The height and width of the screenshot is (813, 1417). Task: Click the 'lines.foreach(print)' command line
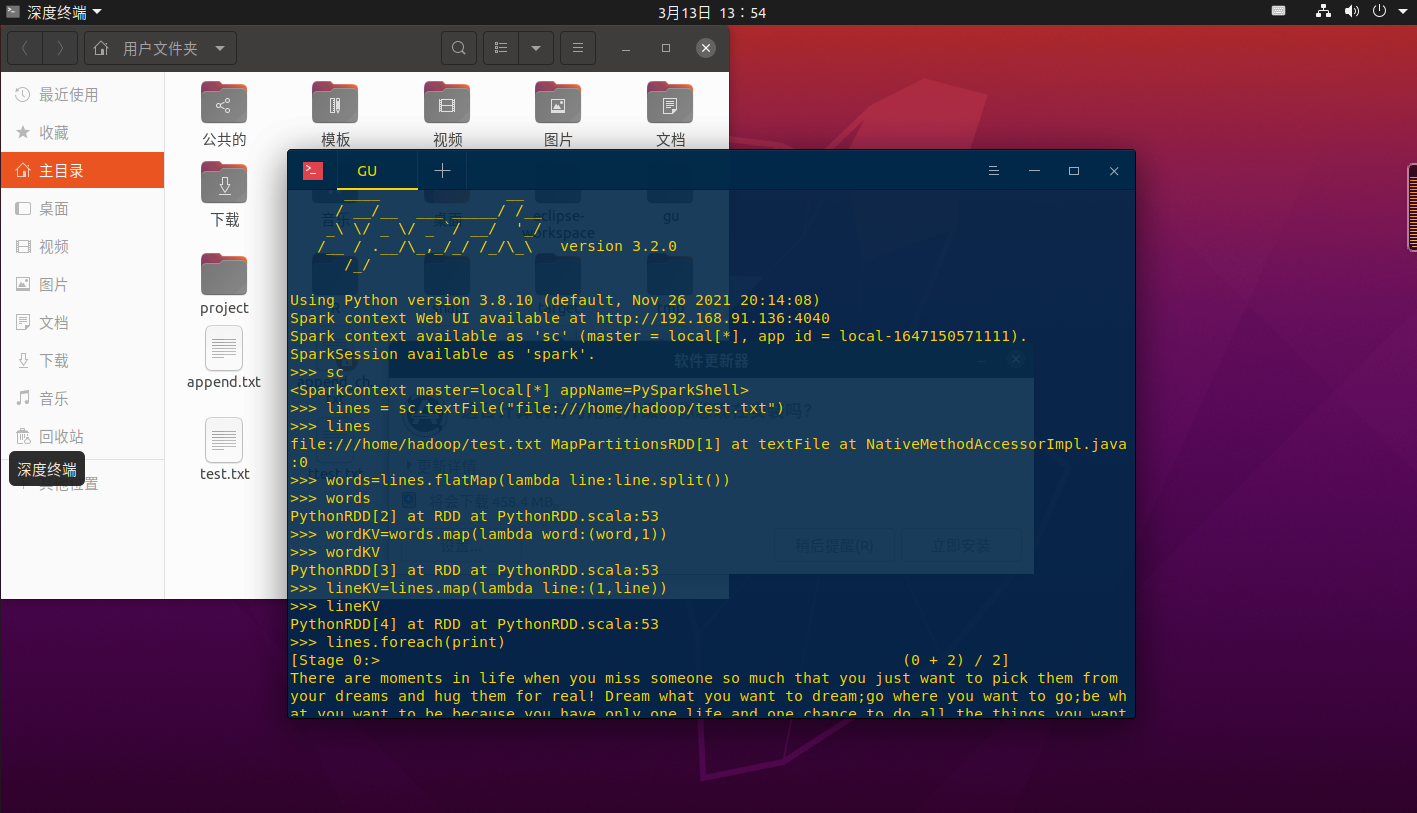tap(398, 642)
